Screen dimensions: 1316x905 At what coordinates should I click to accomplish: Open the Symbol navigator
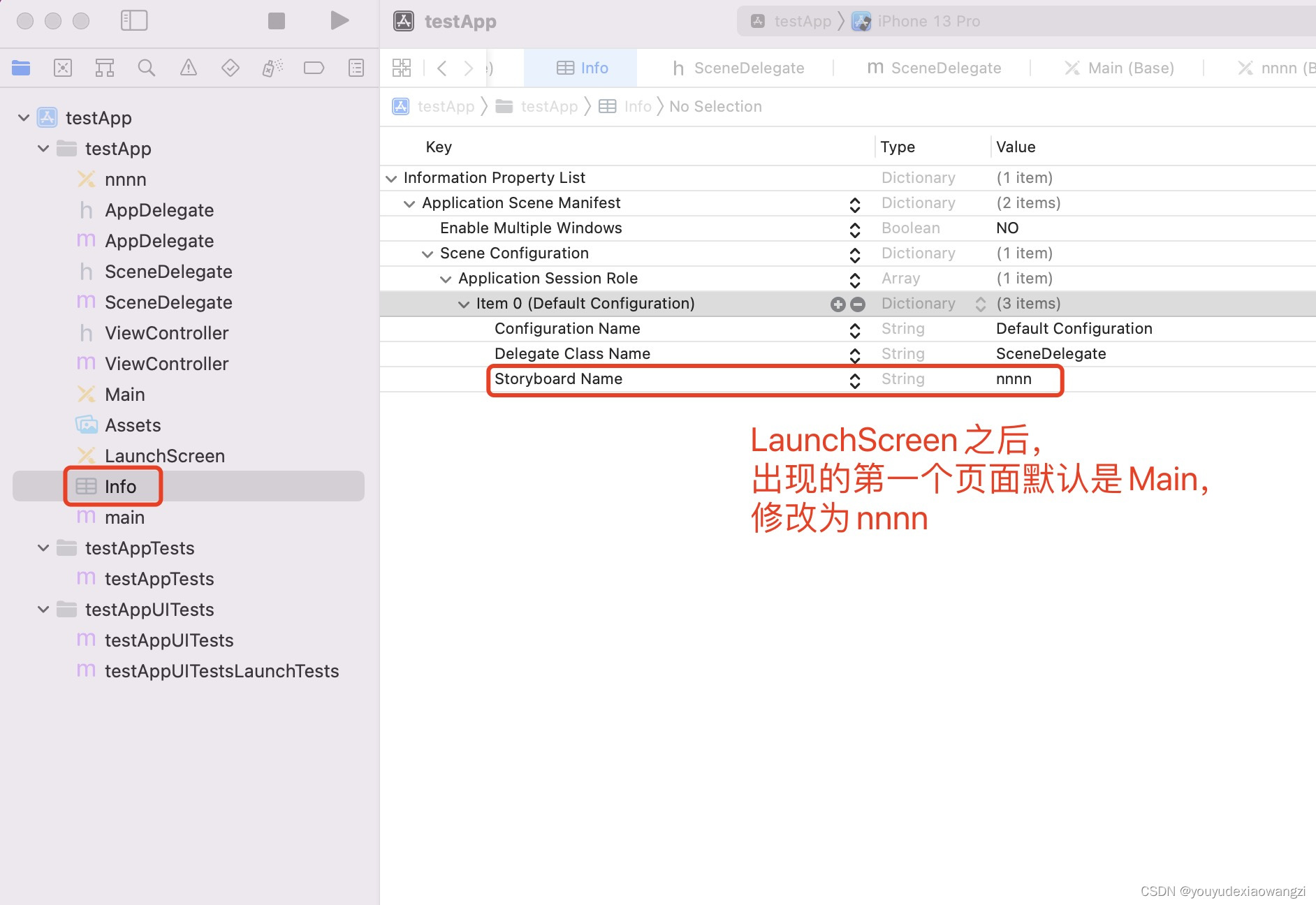click(x=105, y=68)
